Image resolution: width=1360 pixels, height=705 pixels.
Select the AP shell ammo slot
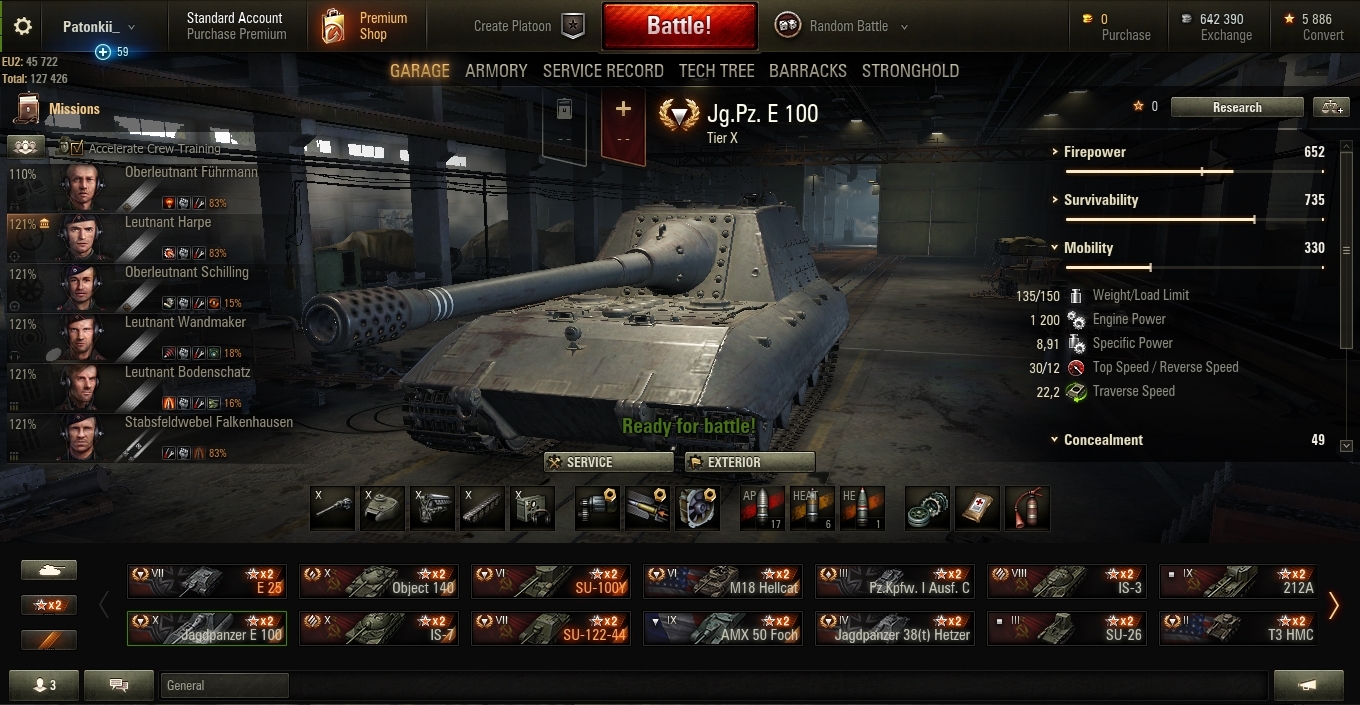[762, 508]
